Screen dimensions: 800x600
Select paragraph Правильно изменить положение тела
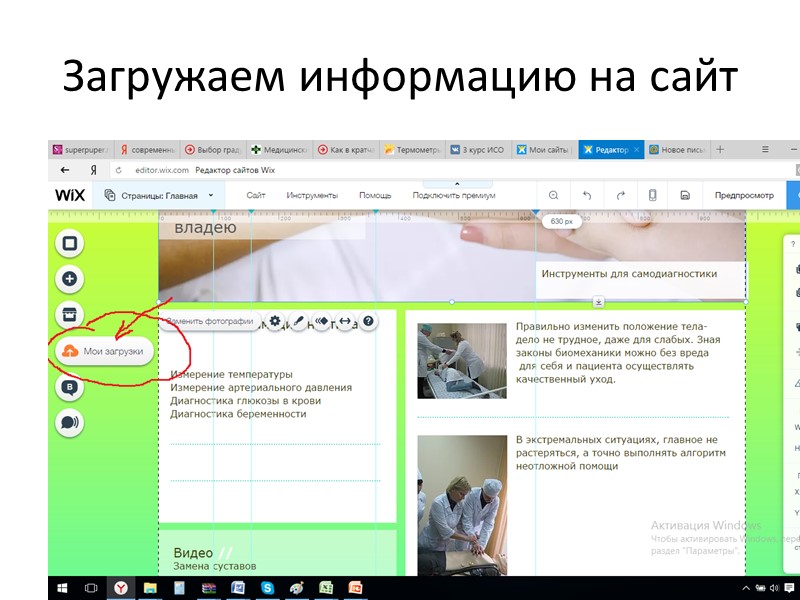618,353
